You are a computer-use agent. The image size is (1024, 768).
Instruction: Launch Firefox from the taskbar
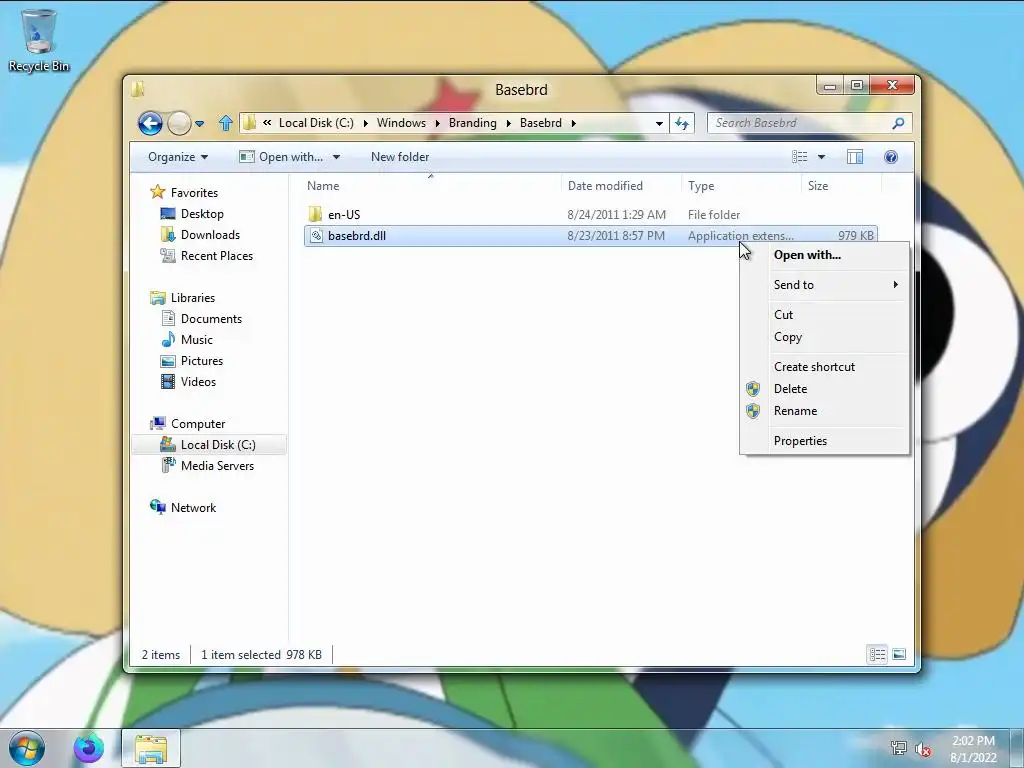point(88,748)
